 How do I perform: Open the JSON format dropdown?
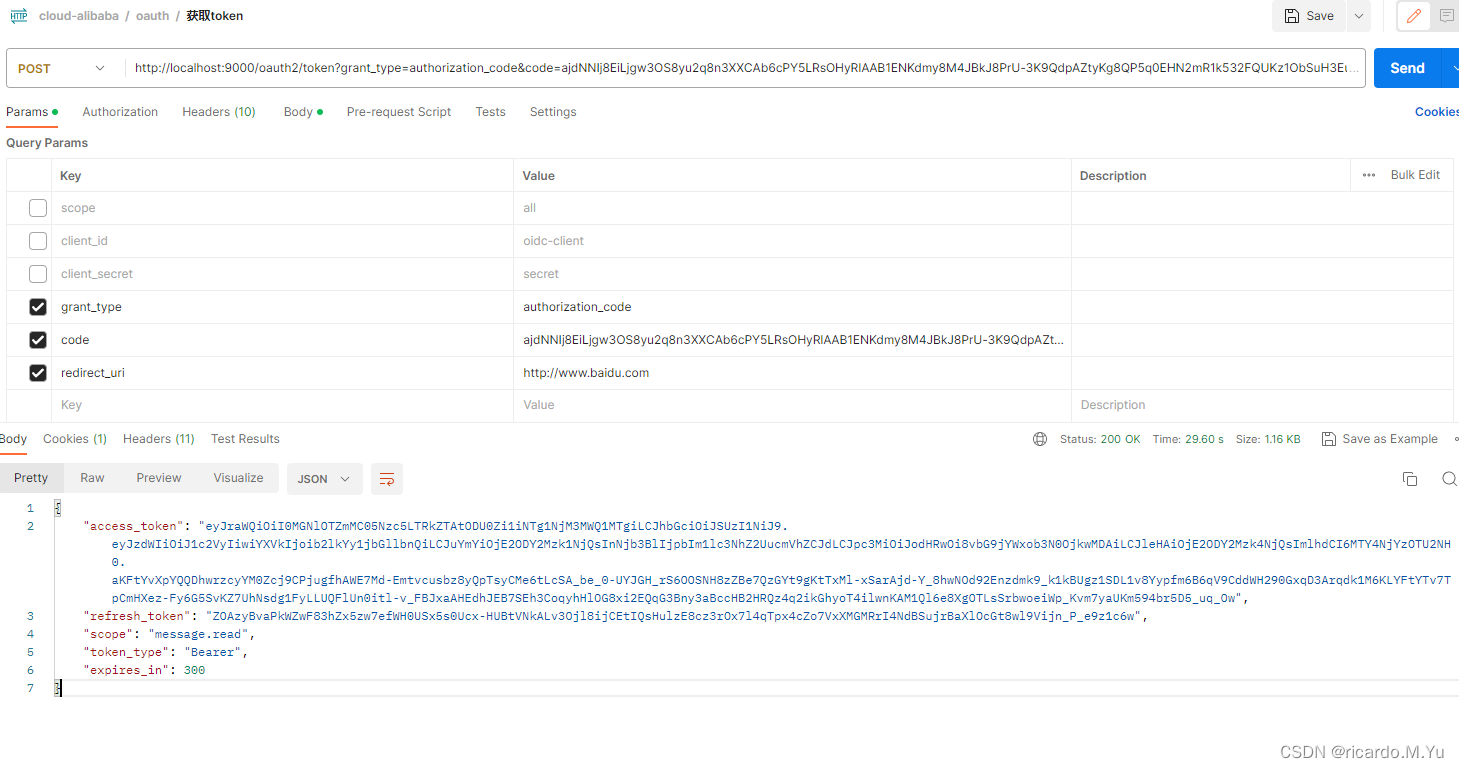(324, 479)
